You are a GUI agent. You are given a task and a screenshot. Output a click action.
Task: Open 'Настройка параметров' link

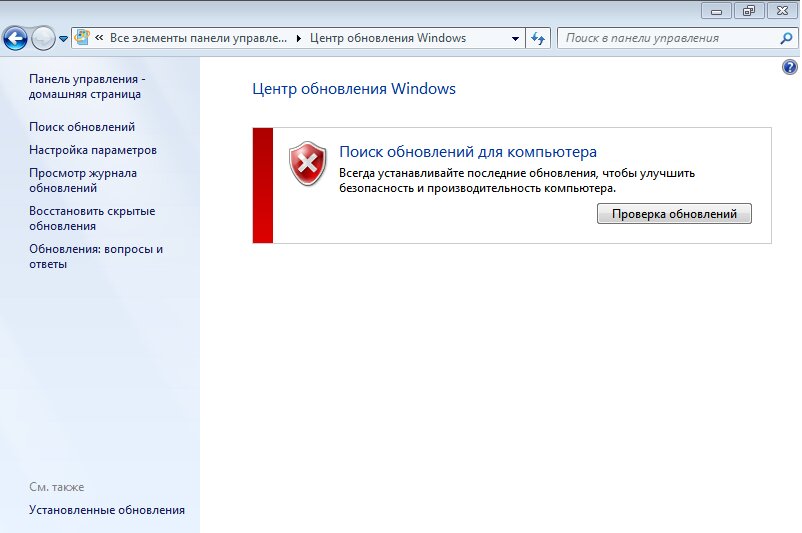click(x=93, y=150)
